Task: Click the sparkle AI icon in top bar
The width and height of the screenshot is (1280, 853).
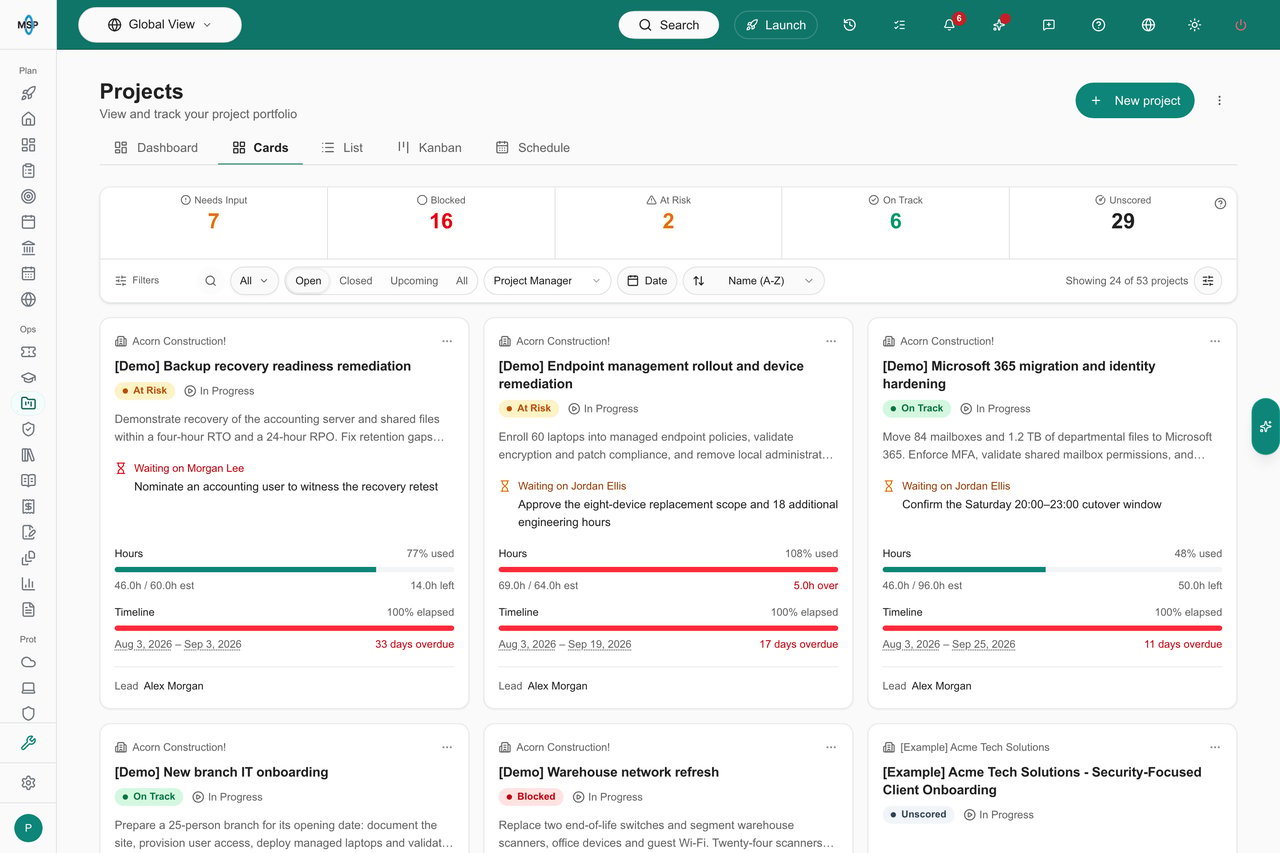Action: [x=999, y=25]
